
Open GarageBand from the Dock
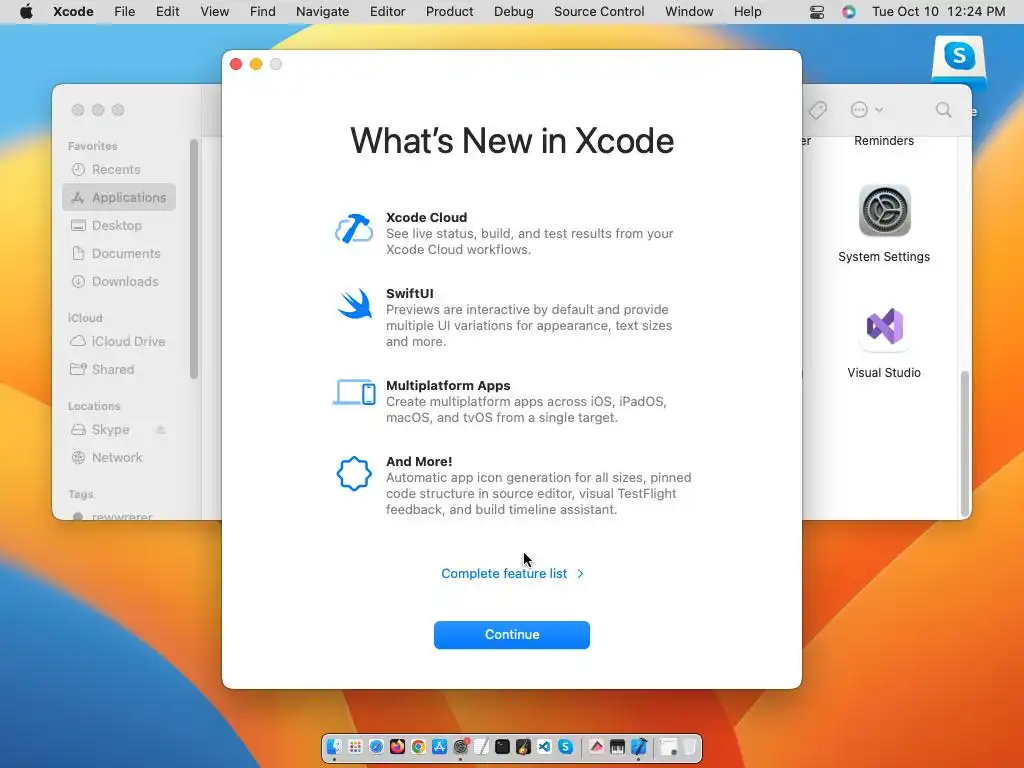(523, 746)
